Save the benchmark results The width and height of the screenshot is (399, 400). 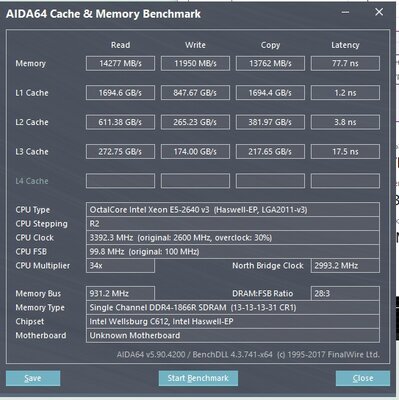pyautogui.click(x=33, y=378)
